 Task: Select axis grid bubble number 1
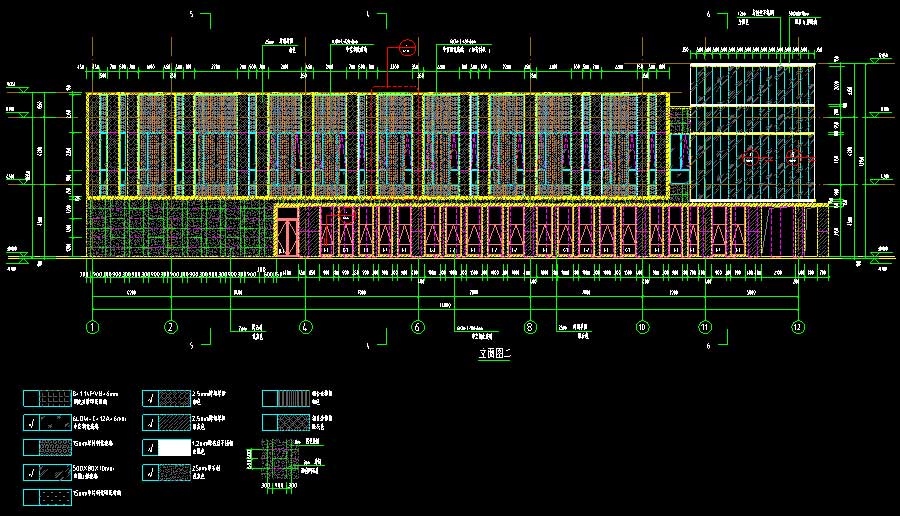point(92,327)
